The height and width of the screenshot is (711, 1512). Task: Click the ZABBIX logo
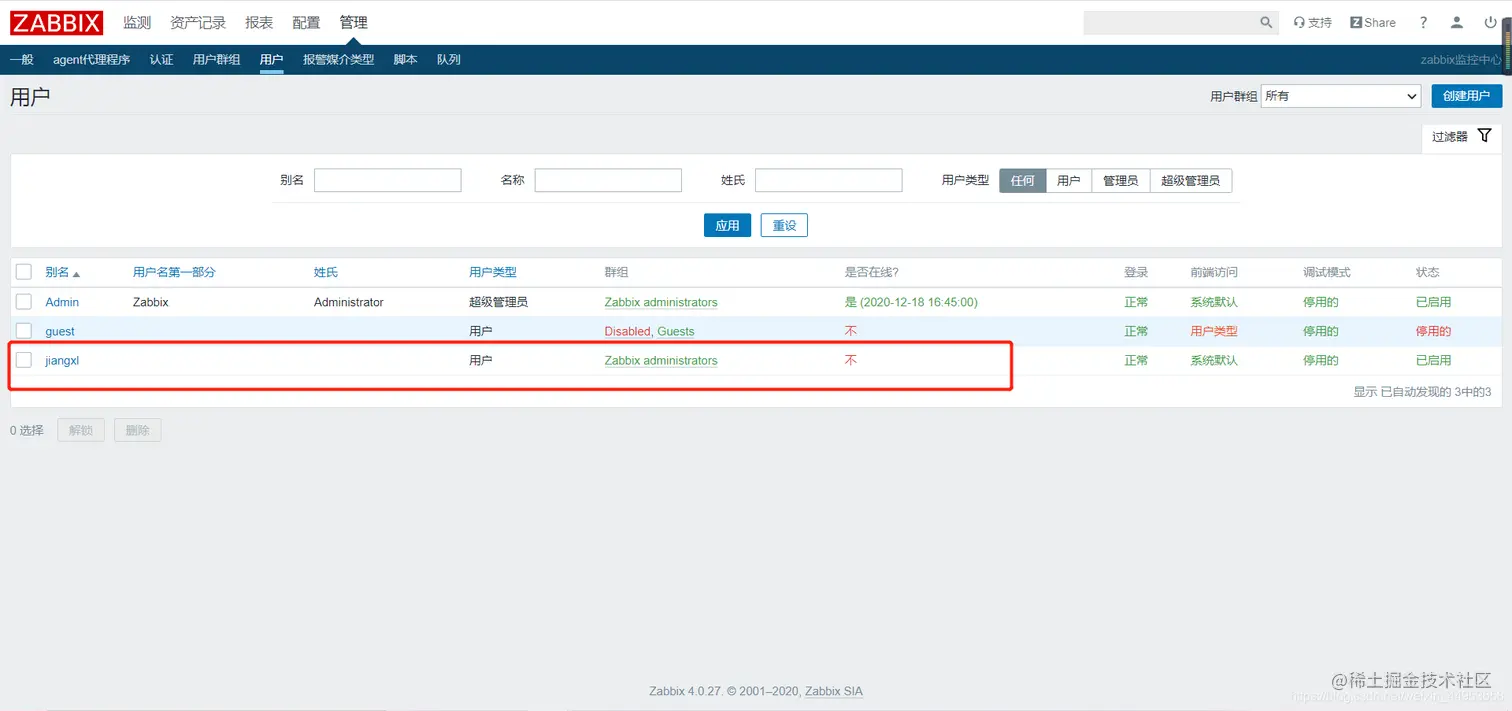pos(57,22)
